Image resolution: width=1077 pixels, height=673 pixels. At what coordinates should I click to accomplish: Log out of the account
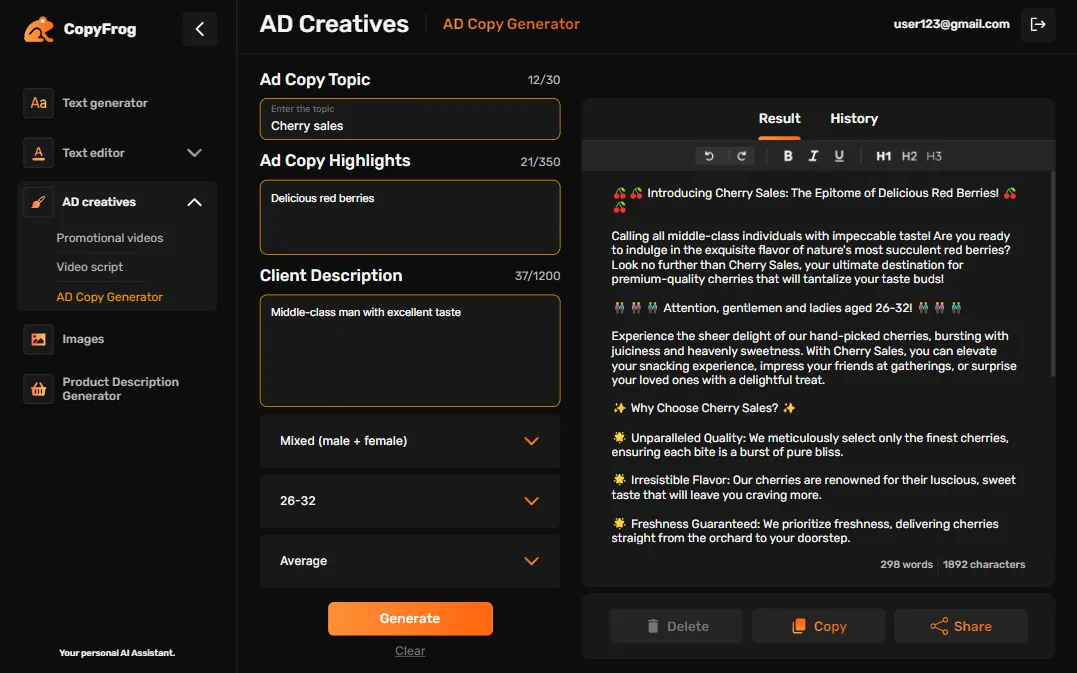(x=1038, y=24)
